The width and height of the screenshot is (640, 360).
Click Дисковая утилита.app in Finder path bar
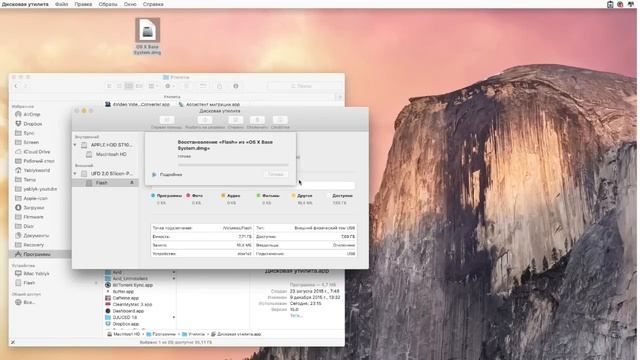(236, 334)
